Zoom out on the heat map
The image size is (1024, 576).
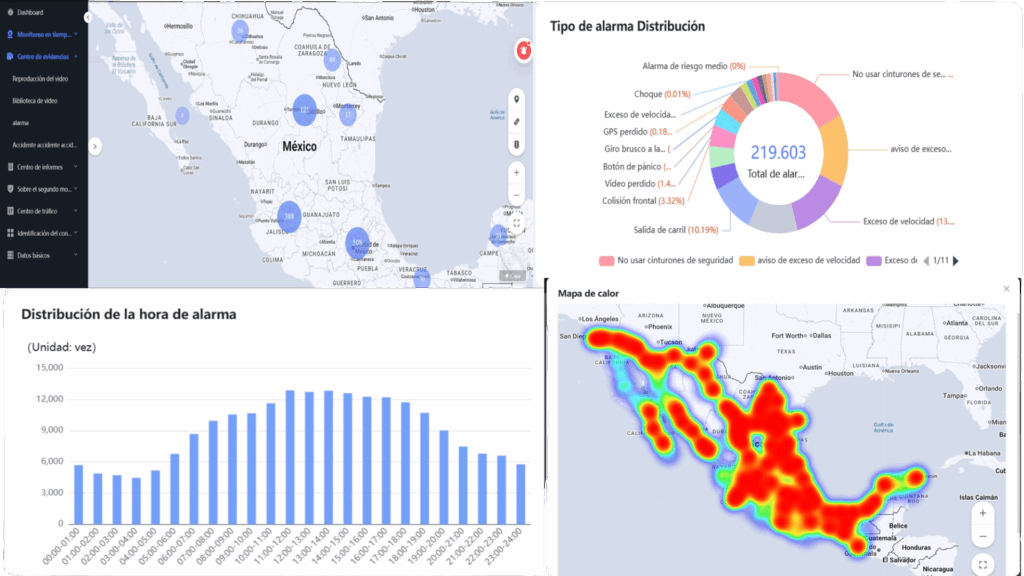point(984,536)
